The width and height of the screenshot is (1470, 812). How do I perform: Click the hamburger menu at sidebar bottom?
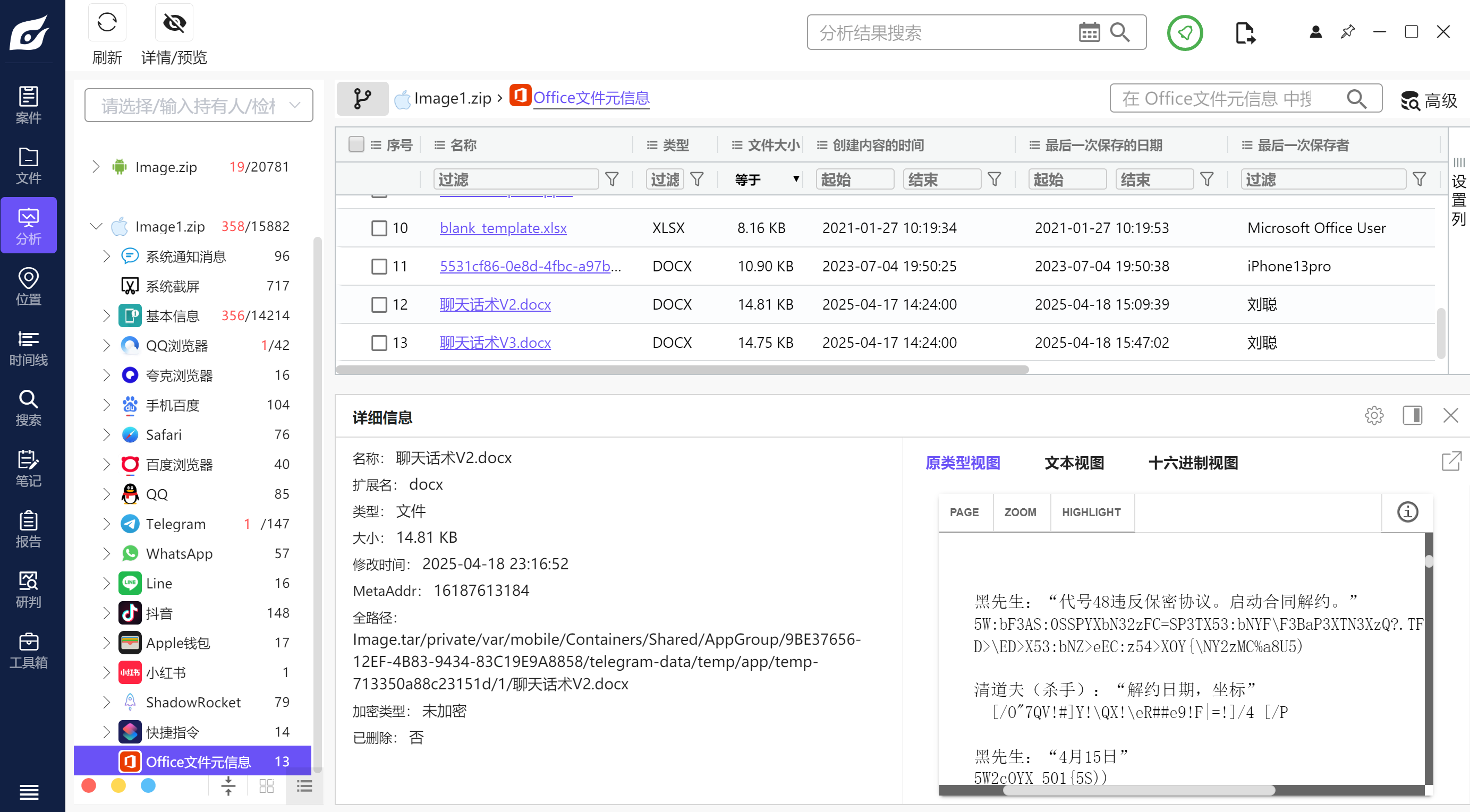pyautogui.click(x=29, y=791)
